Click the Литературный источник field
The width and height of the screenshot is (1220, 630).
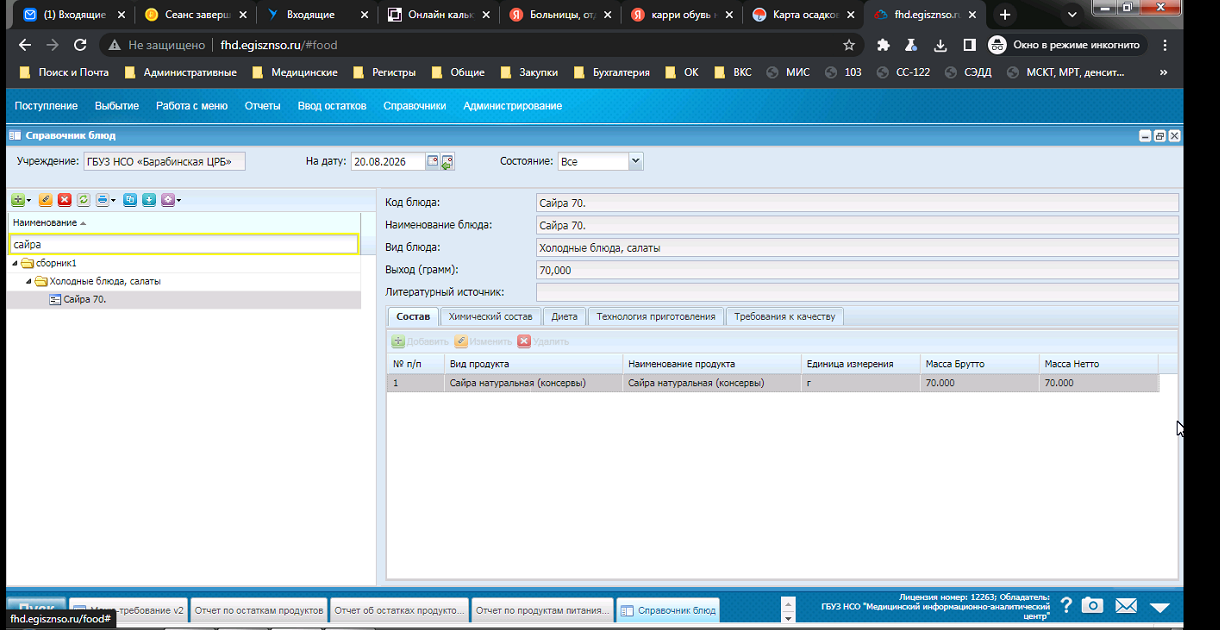click(857, 292)
